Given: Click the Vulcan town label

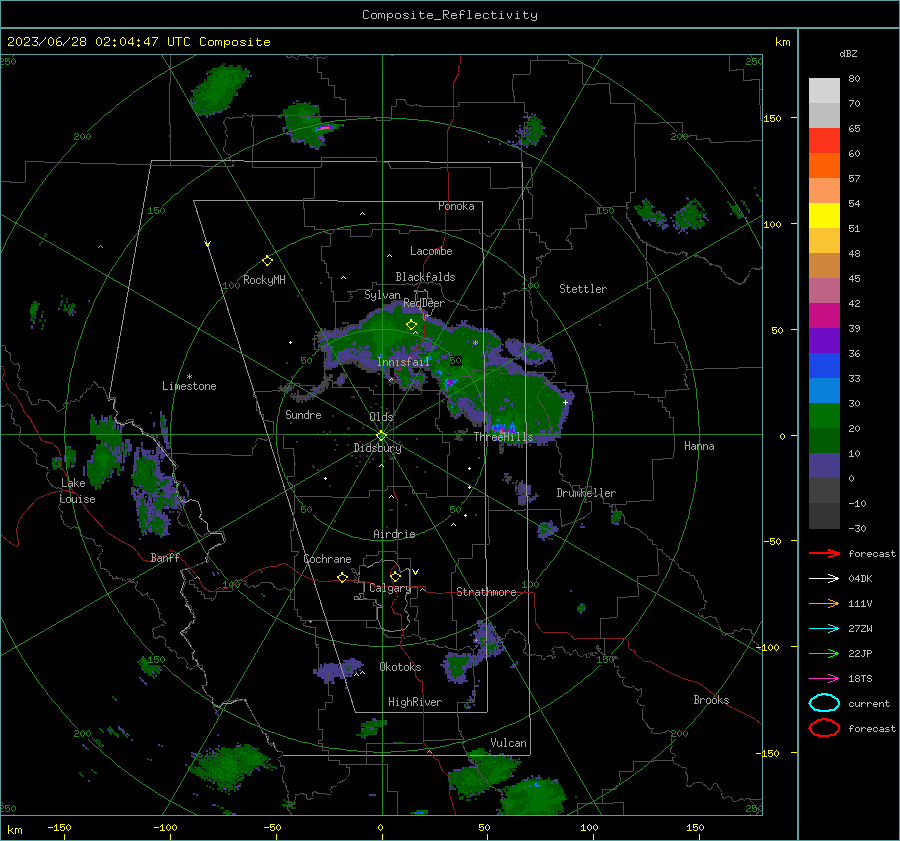Looking at the screenshot, I should (x=509, y=743).
